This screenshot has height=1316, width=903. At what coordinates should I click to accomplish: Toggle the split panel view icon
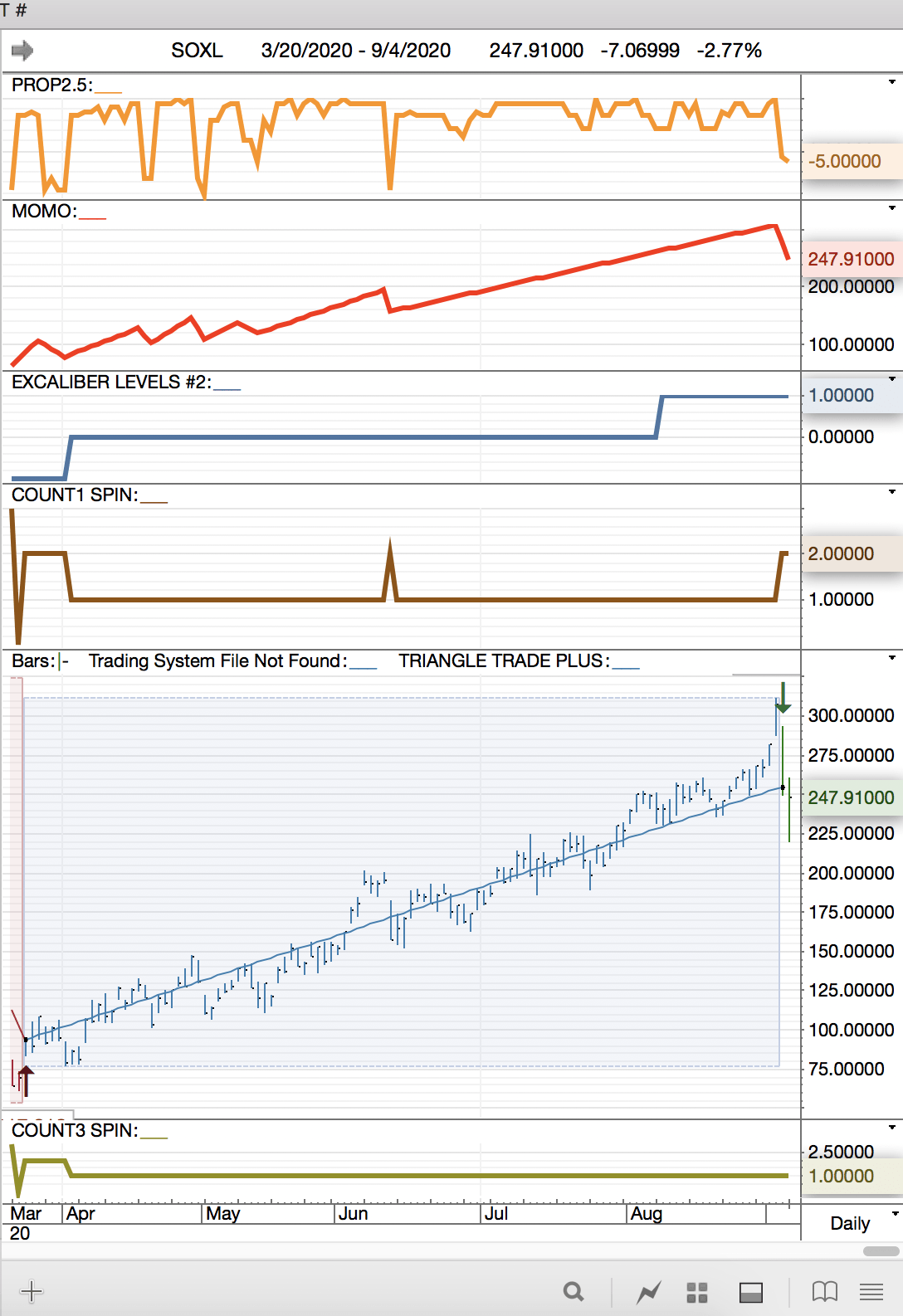tap(751, 1292)
